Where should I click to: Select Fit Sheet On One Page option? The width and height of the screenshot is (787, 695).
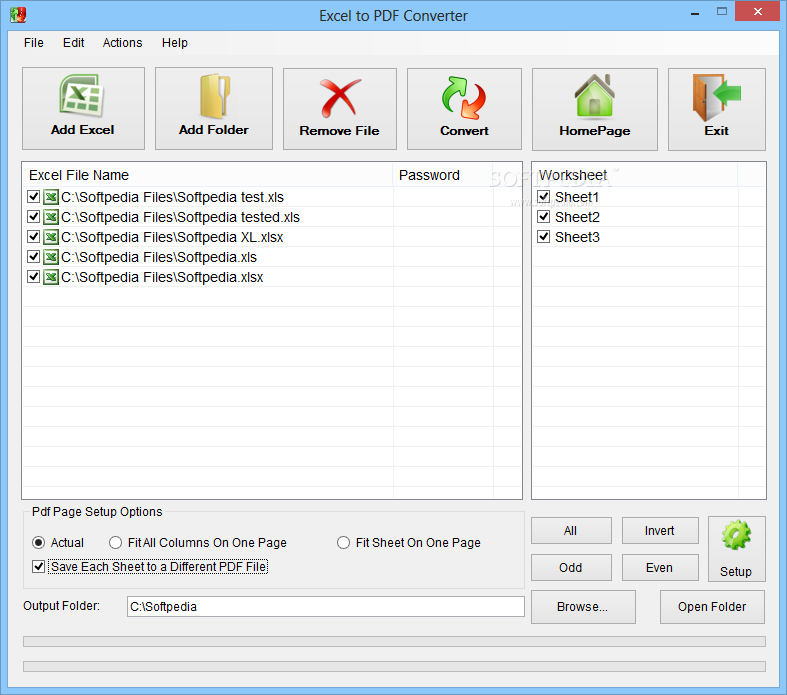tap(343, 542)
